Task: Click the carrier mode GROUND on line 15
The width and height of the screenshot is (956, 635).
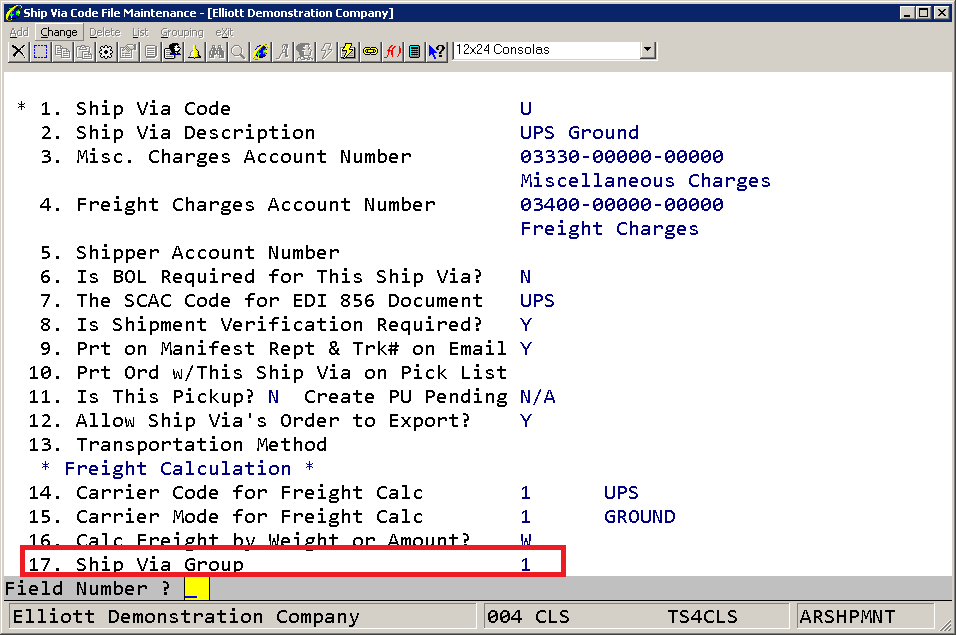Action: tap(640, 517)
